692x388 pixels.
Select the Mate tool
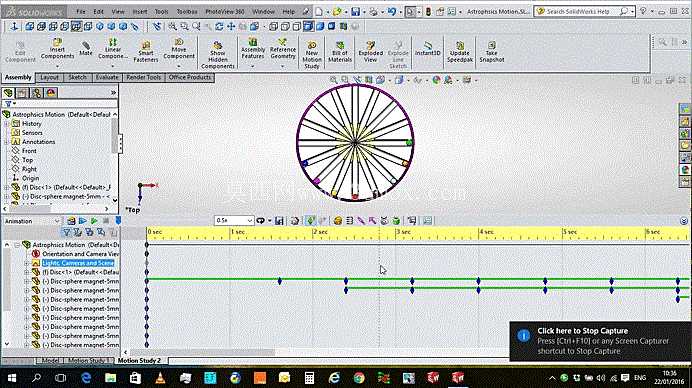[x=86, y=49]
